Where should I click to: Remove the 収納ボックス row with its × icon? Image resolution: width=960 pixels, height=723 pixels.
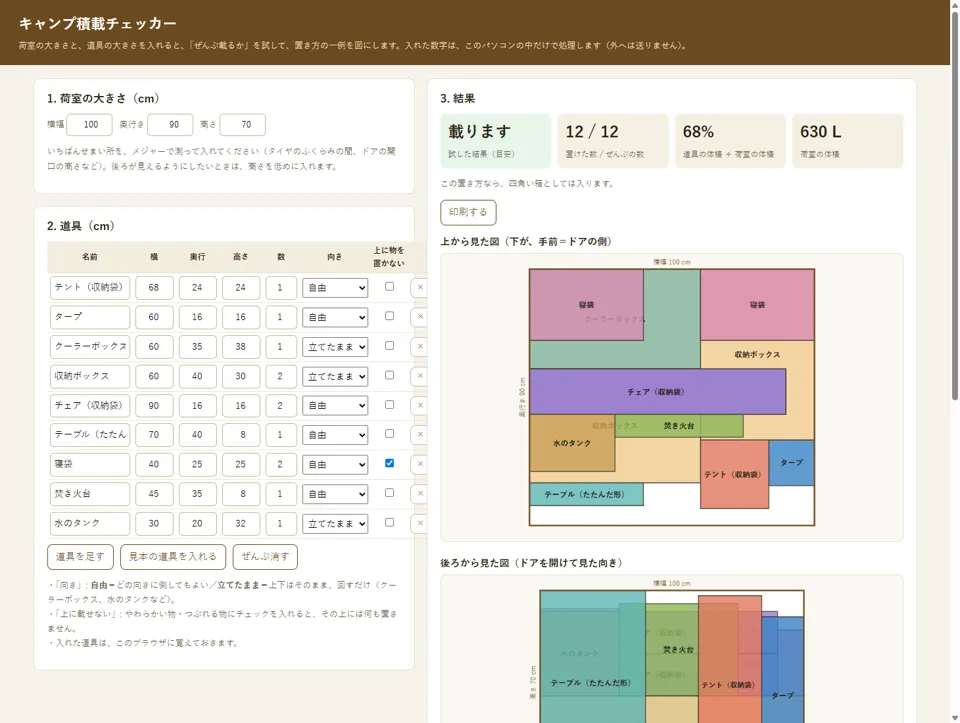pyautogui.click(x=419, y=376)
